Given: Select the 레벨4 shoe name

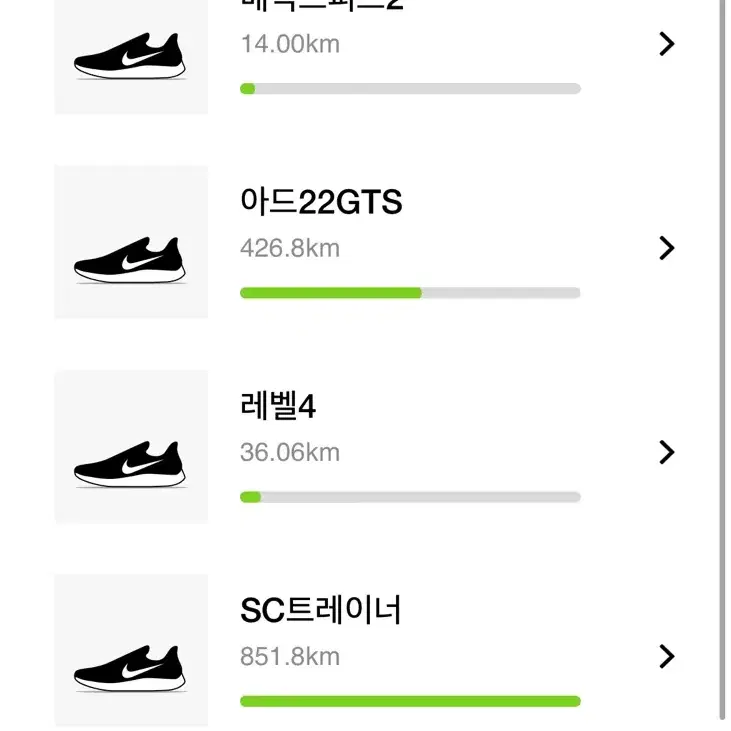Looking at the screenshot, I should 278,406.
